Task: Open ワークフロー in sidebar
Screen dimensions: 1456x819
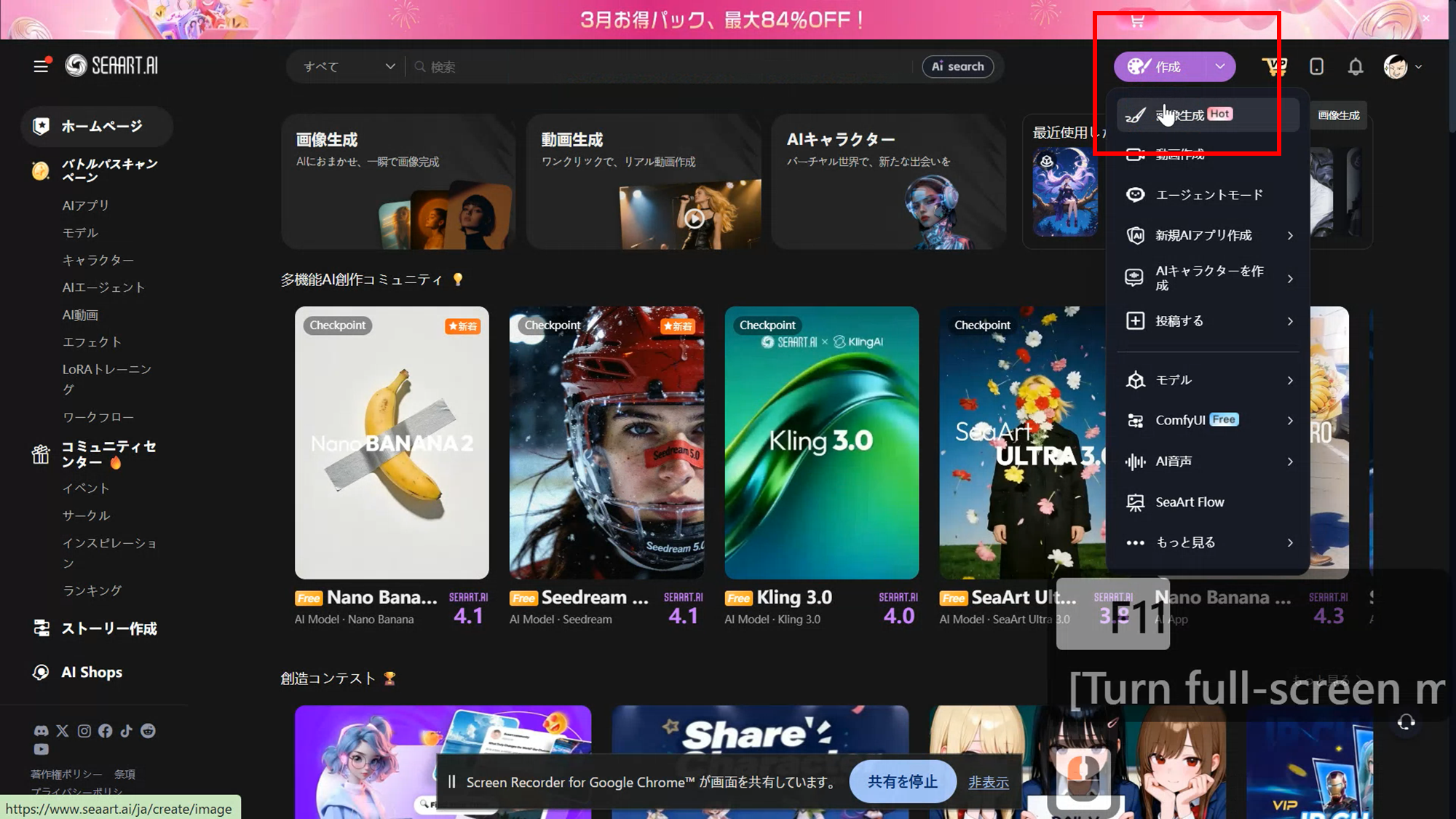Action: (98, 417)
